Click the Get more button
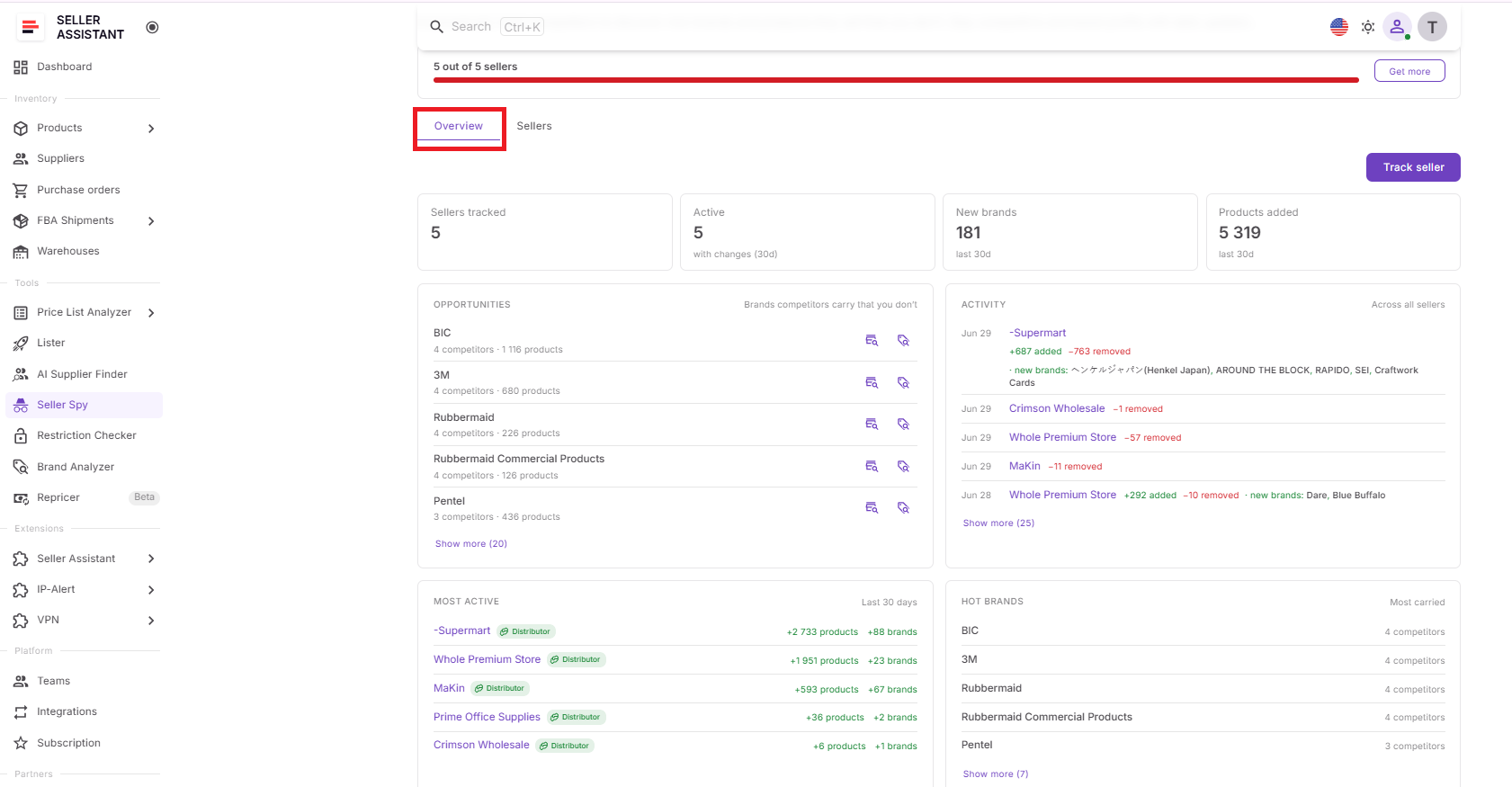 1409,71
